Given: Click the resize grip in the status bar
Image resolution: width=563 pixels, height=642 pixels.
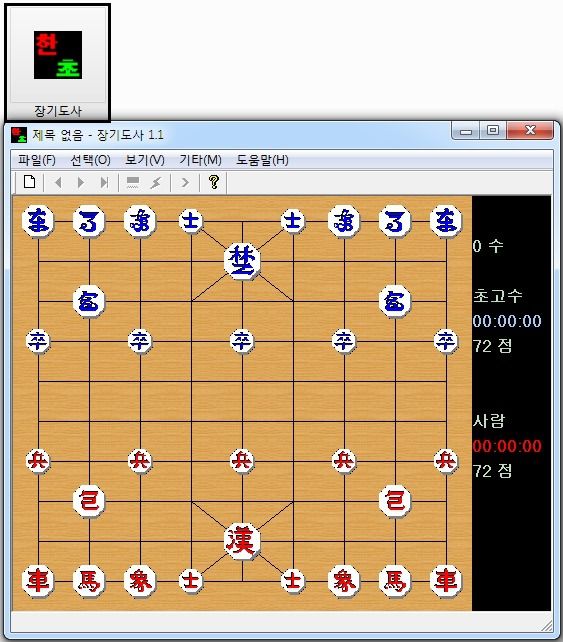Looking at the screenshot, I should (x=547, y=626).
